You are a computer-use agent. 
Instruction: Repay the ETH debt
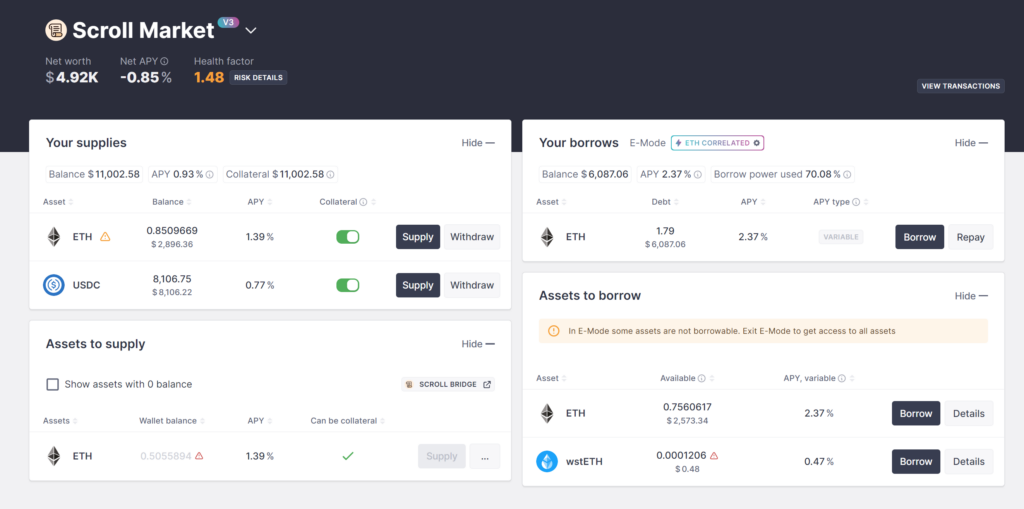pyautogui.click(x=970, y=237)
